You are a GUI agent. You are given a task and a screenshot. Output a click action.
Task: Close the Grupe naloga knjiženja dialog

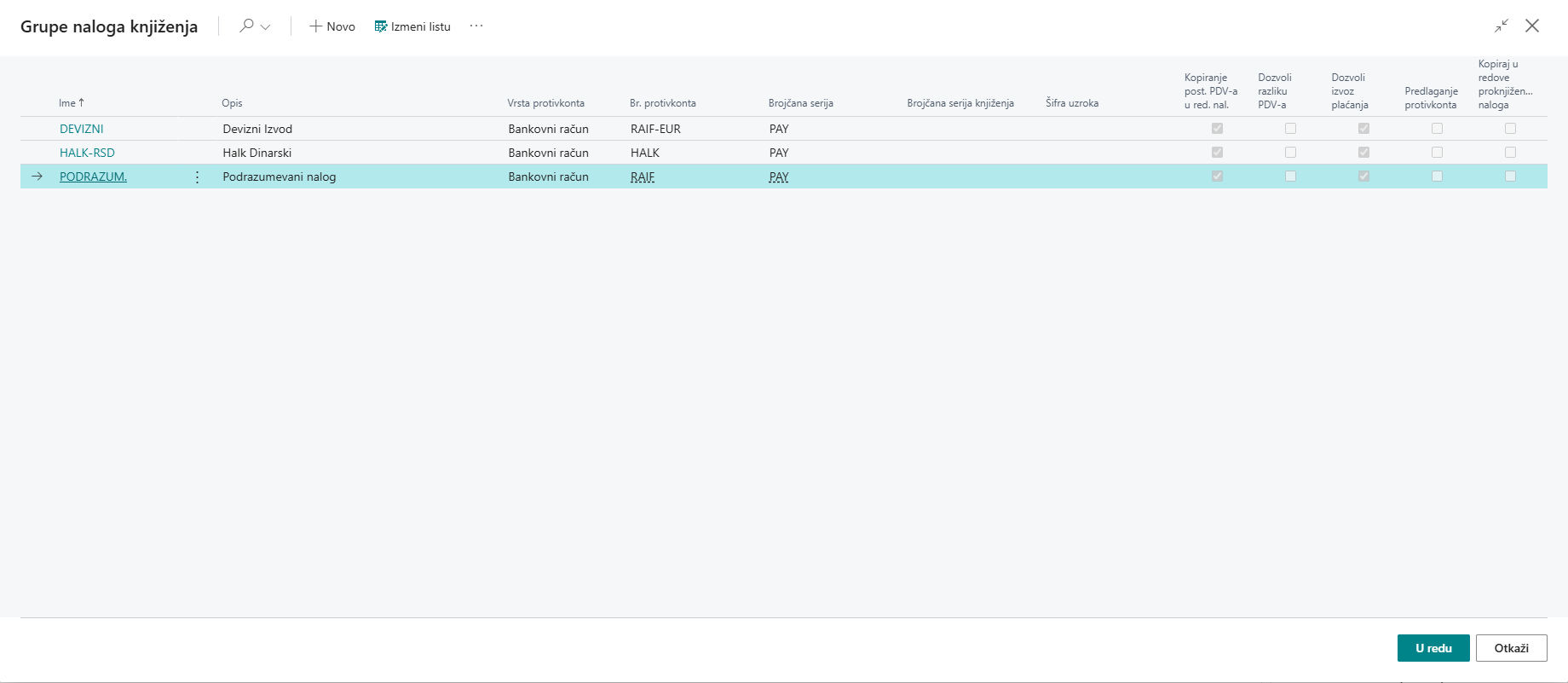coord(1532,26)
